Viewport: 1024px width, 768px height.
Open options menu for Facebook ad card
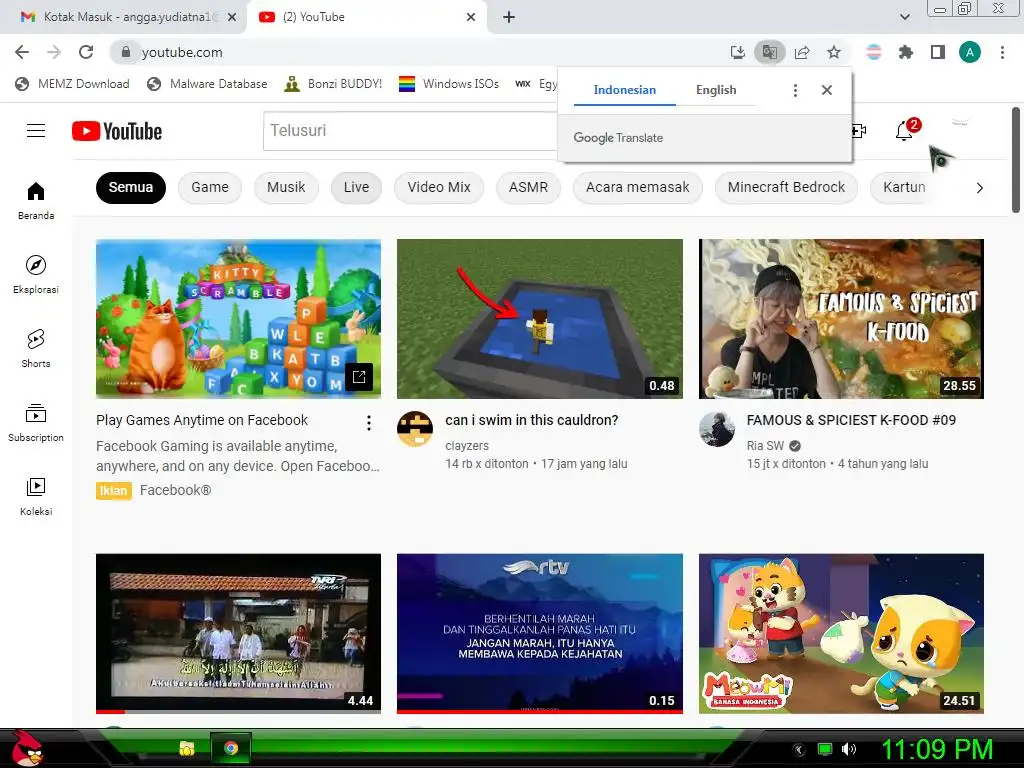(369, 423)
